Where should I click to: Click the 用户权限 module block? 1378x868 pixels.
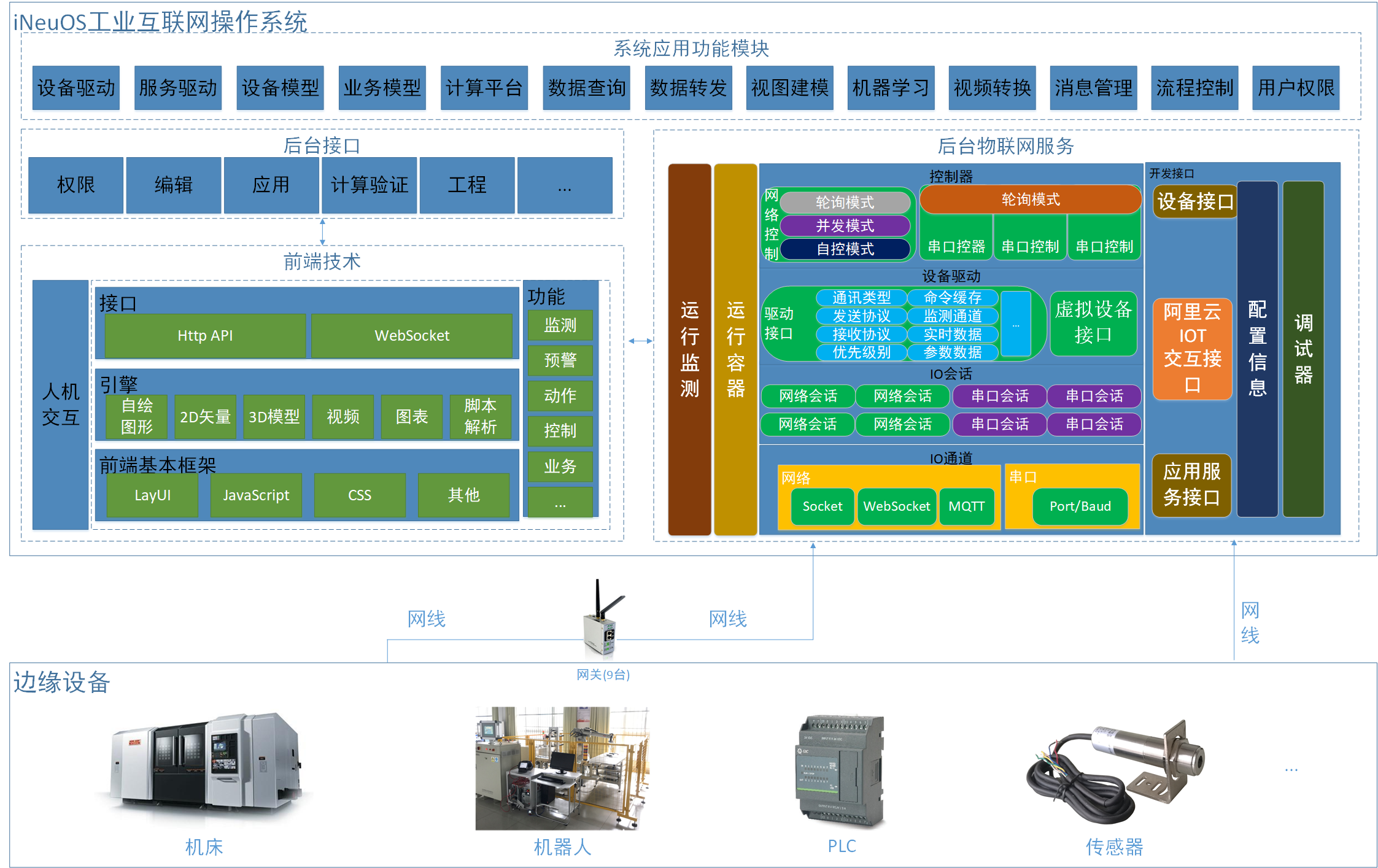tap(1295, 88)
